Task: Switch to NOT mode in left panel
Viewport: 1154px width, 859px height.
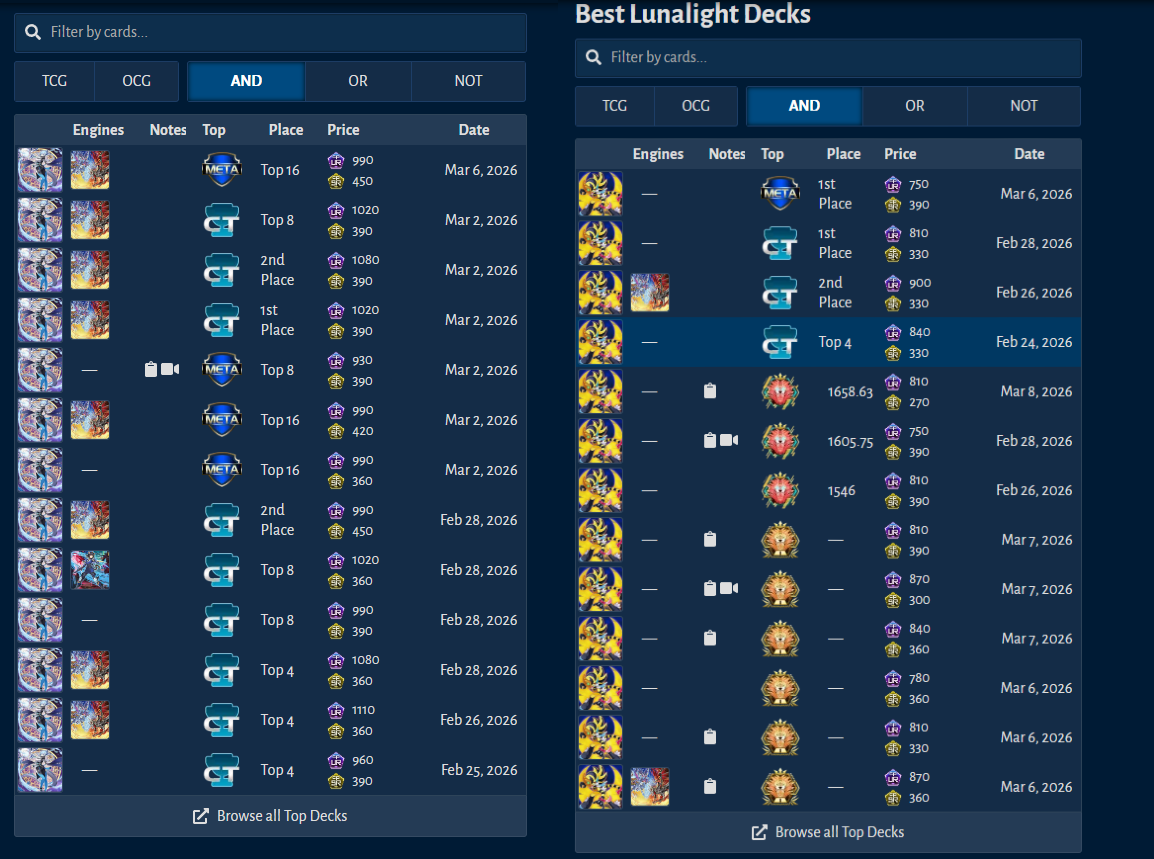Action: [468, 81]
